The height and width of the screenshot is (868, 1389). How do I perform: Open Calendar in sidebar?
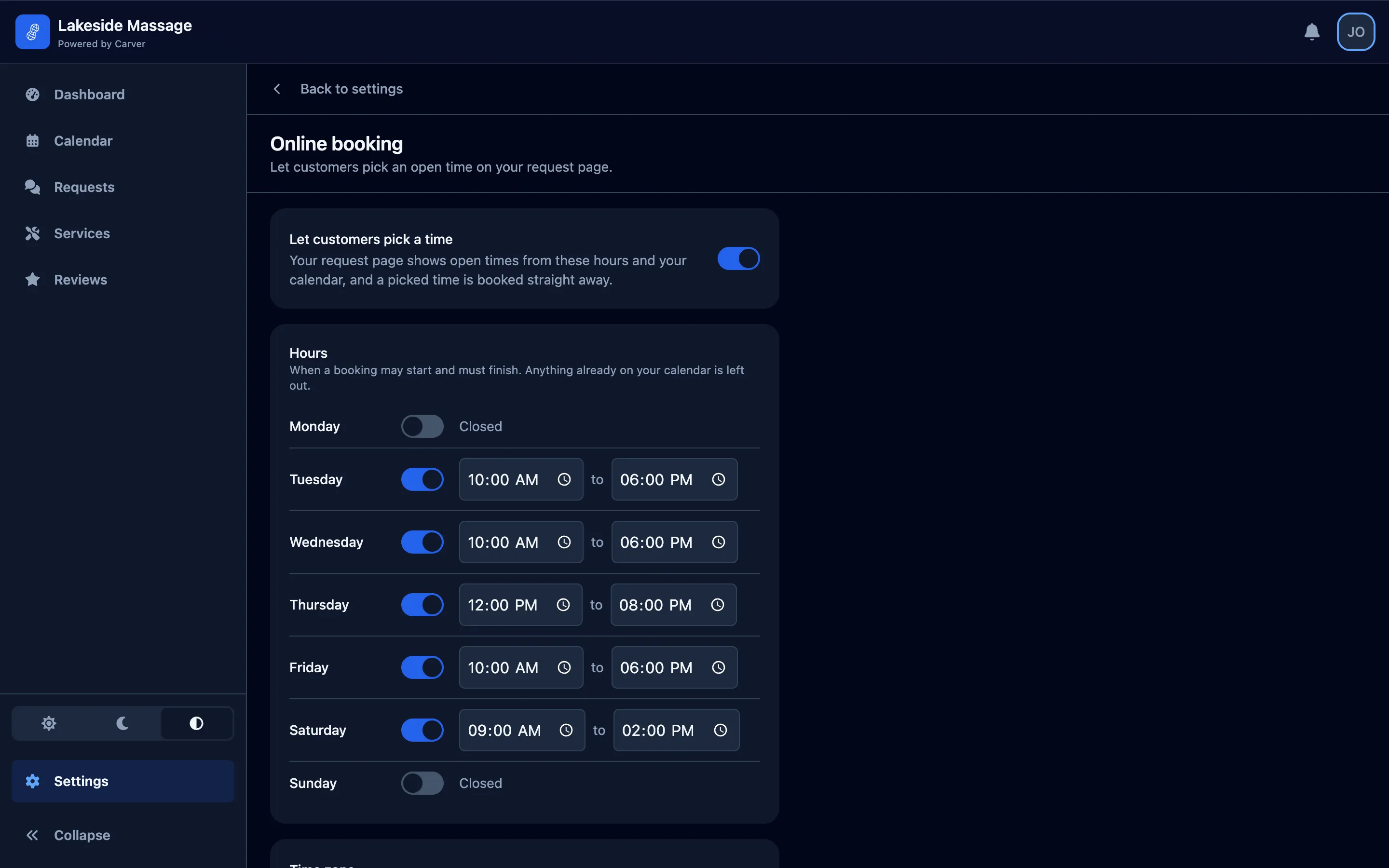(123, 141)
